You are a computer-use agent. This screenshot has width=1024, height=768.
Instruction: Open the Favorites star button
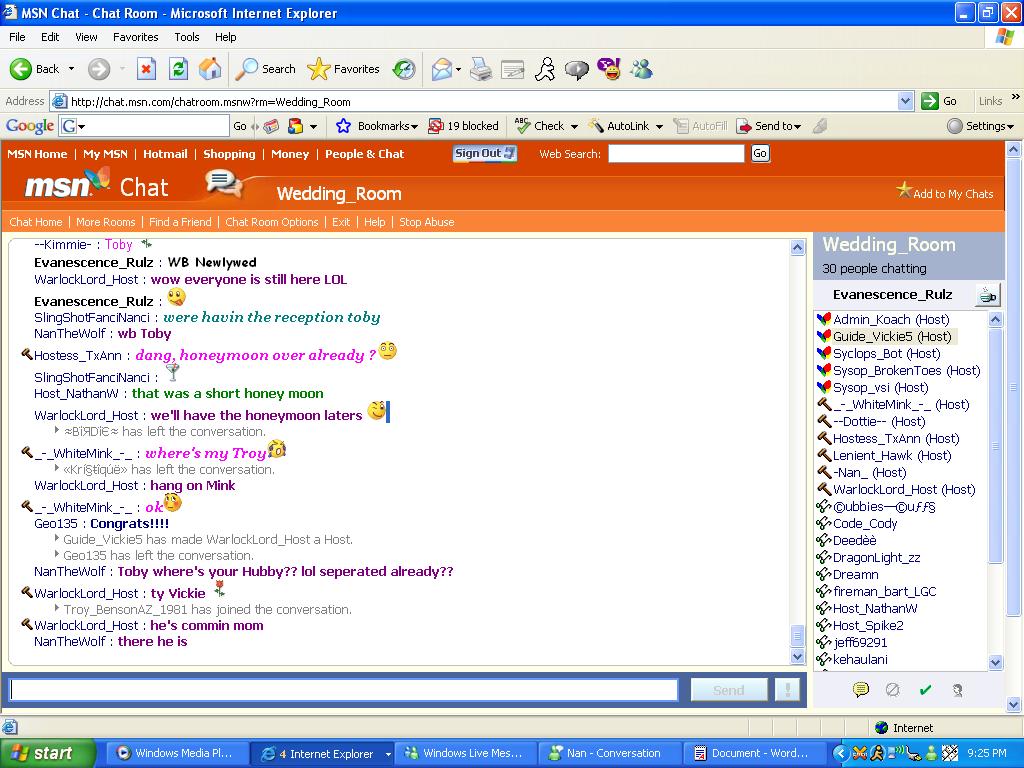click(344, 69)
